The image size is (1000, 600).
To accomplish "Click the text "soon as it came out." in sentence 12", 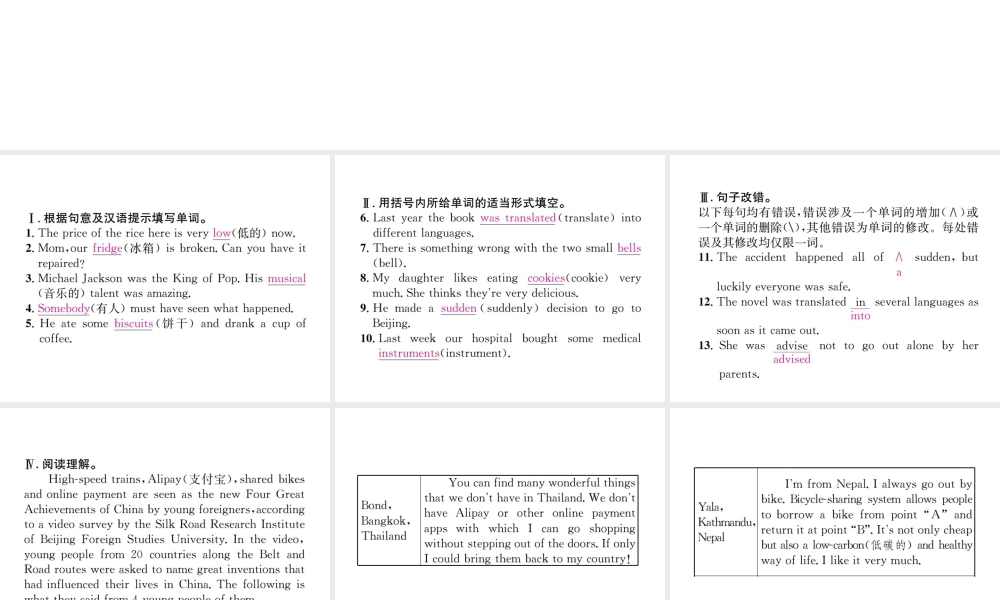I will (x=767, y=331).
